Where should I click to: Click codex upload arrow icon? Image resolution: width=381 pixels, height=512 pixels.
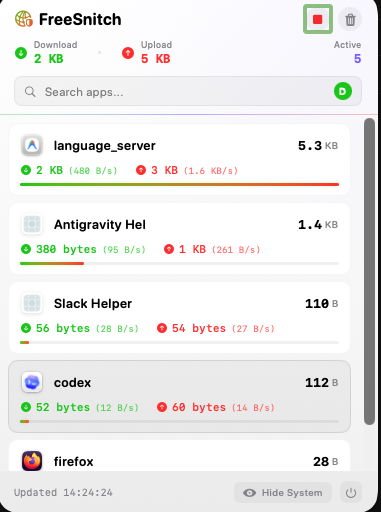pos(162,407)
